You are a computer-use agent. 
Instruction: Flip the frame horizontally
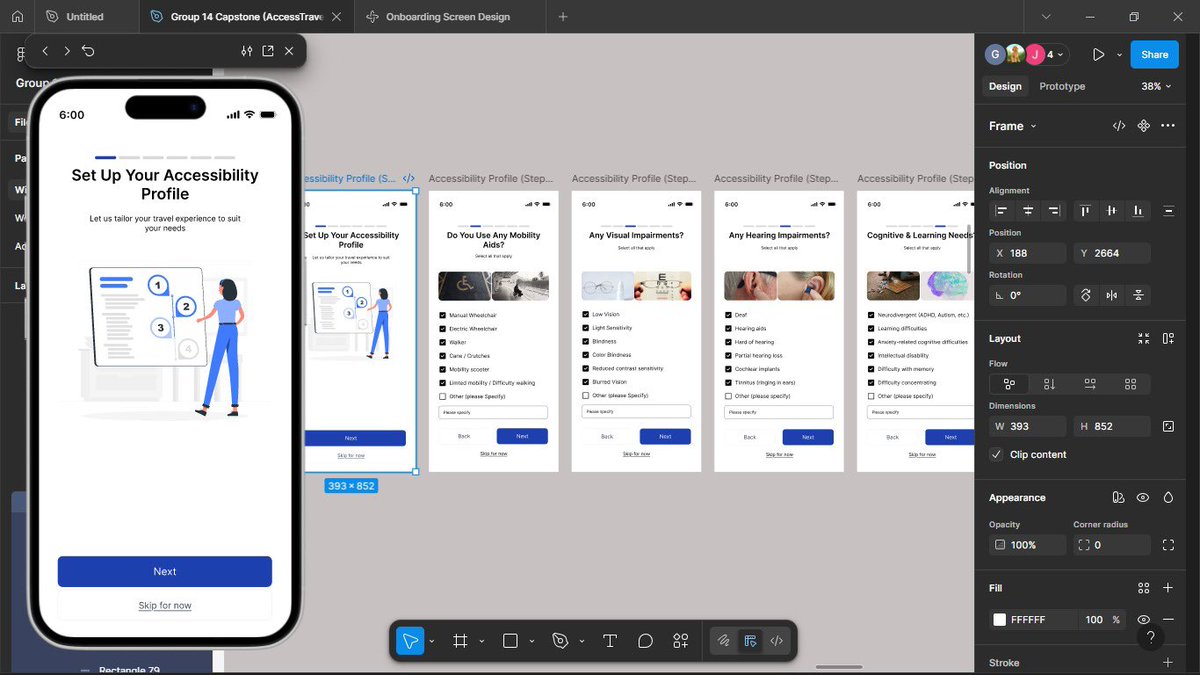[x=1112, y=295]
